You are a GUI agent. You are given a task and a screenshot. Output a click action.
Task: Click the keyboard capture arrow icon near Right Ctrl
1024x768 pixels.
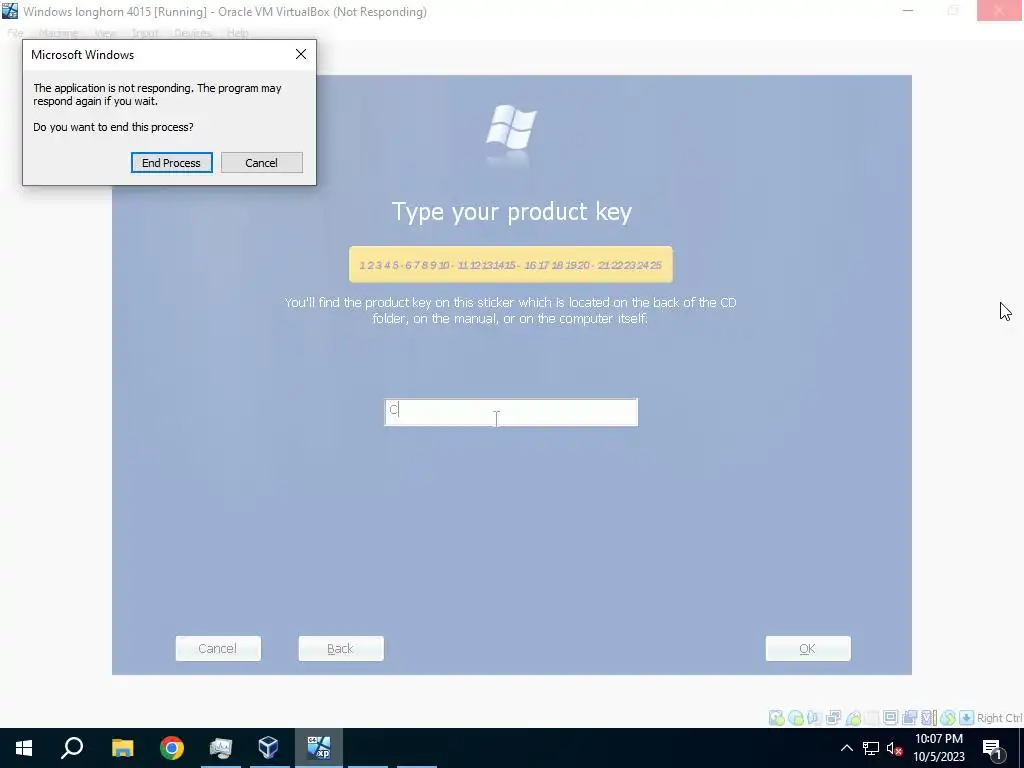[x=966, y=718]
